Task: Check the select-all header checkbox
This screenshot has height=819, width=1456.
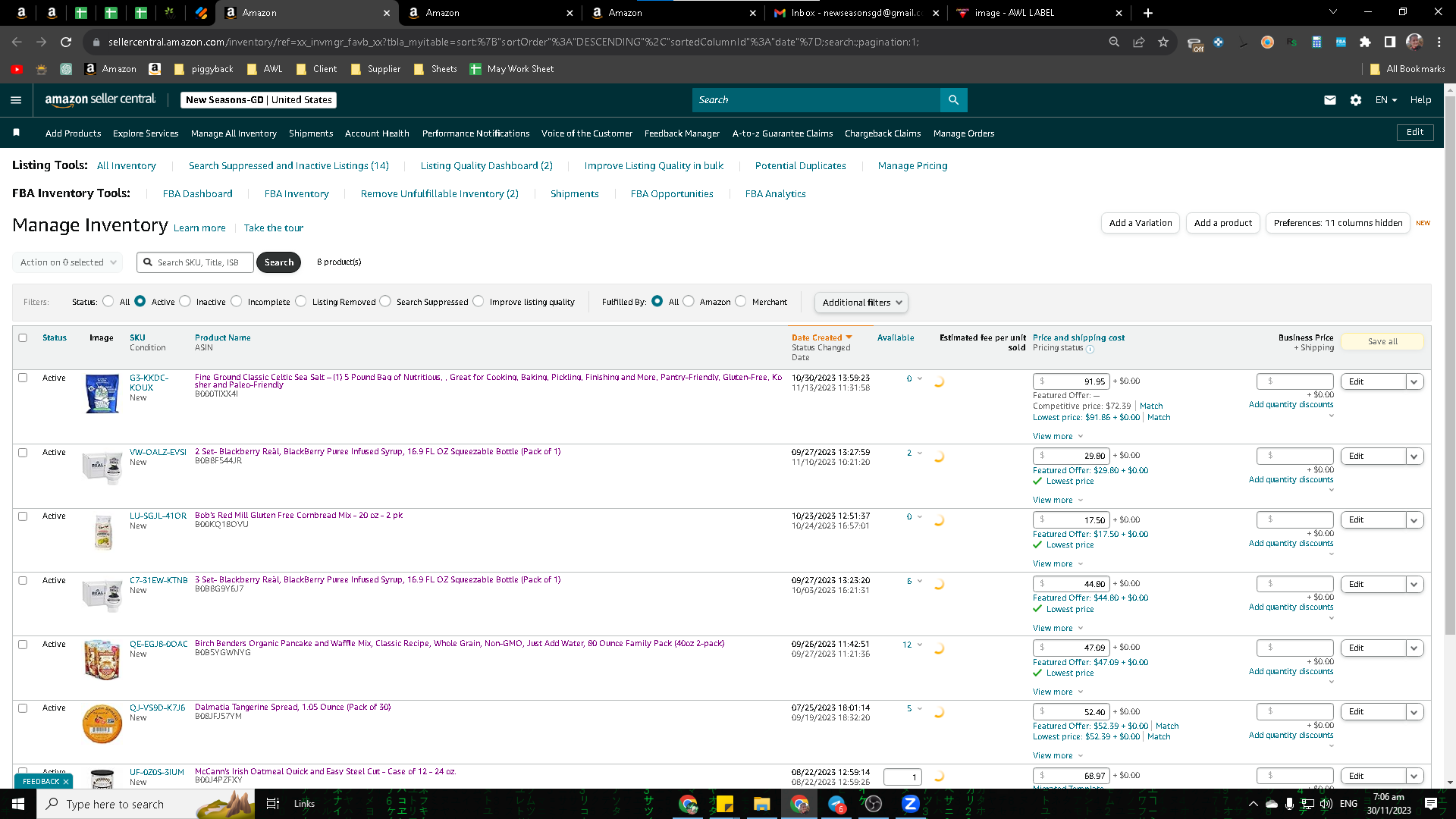Action: [x=23, y=337]
